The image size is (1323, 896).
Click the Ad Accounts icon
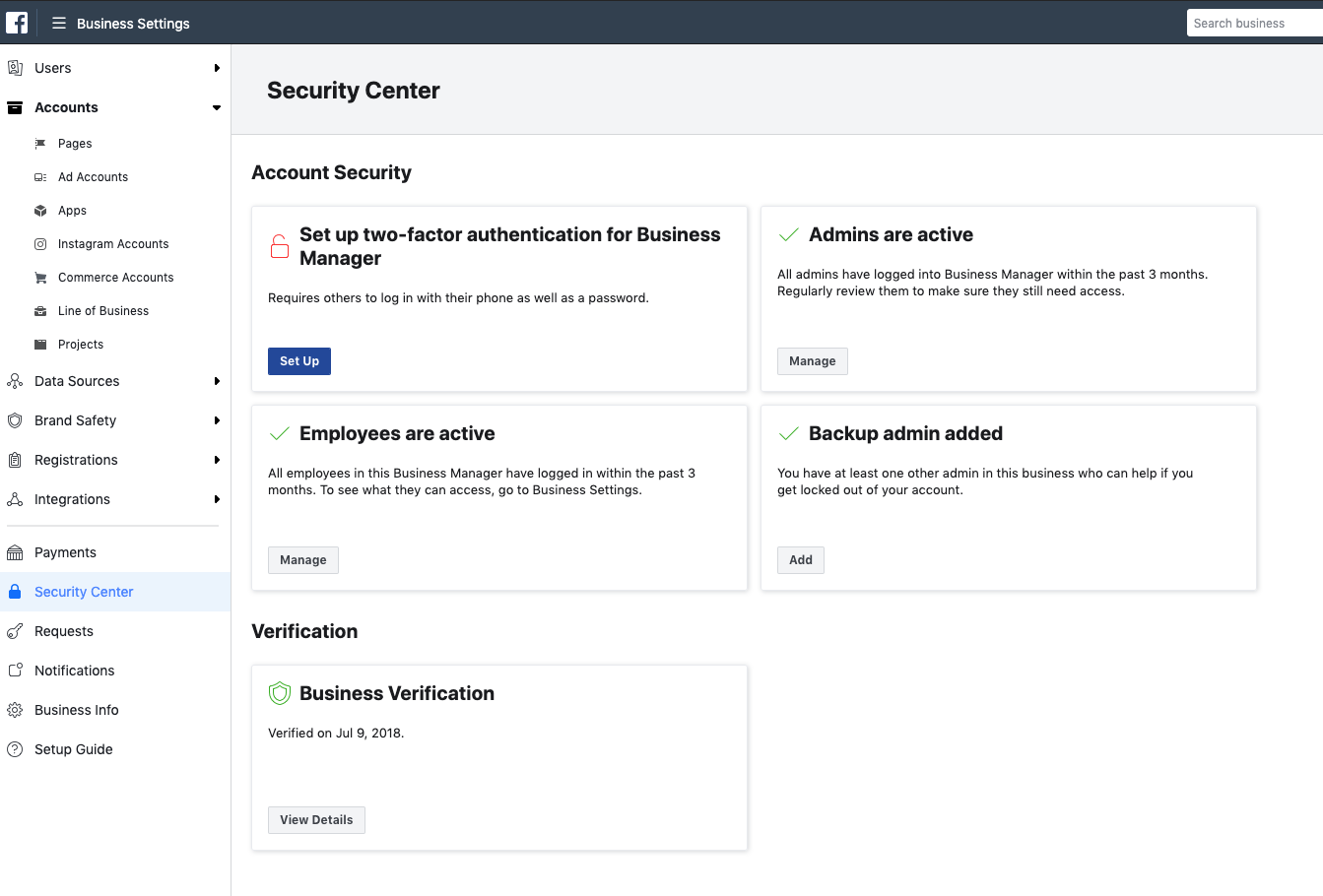40,177
